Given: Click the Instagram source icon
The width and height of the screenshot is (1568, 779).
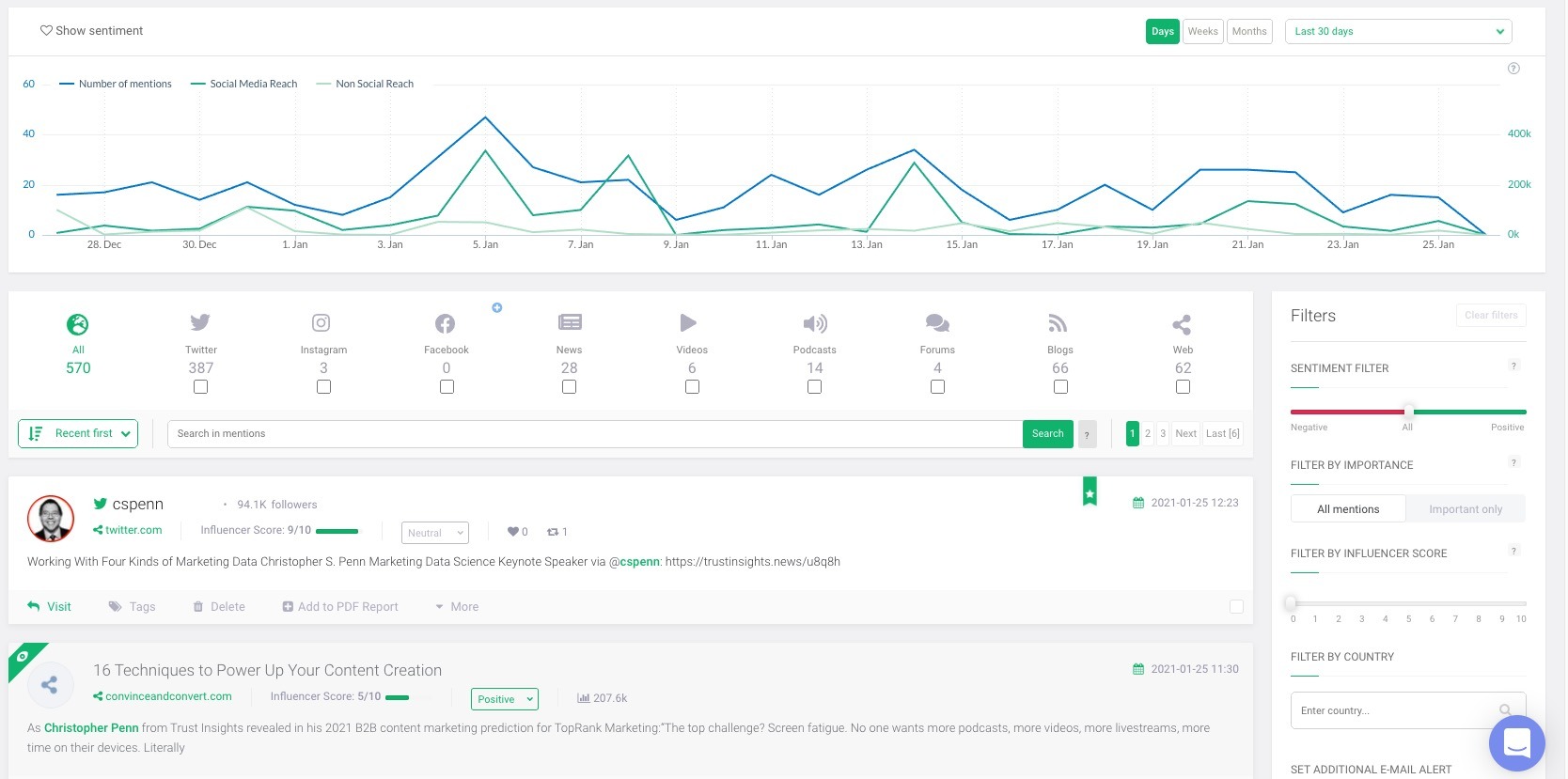Looking at the screenshot, I should [321, 323].
